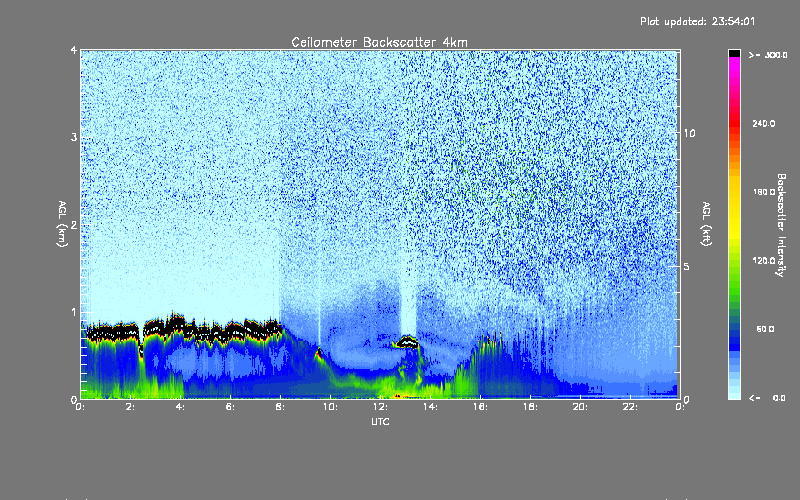Click the "AGL (km)" left axis label
800x500 pixels.
coord(62,224)
